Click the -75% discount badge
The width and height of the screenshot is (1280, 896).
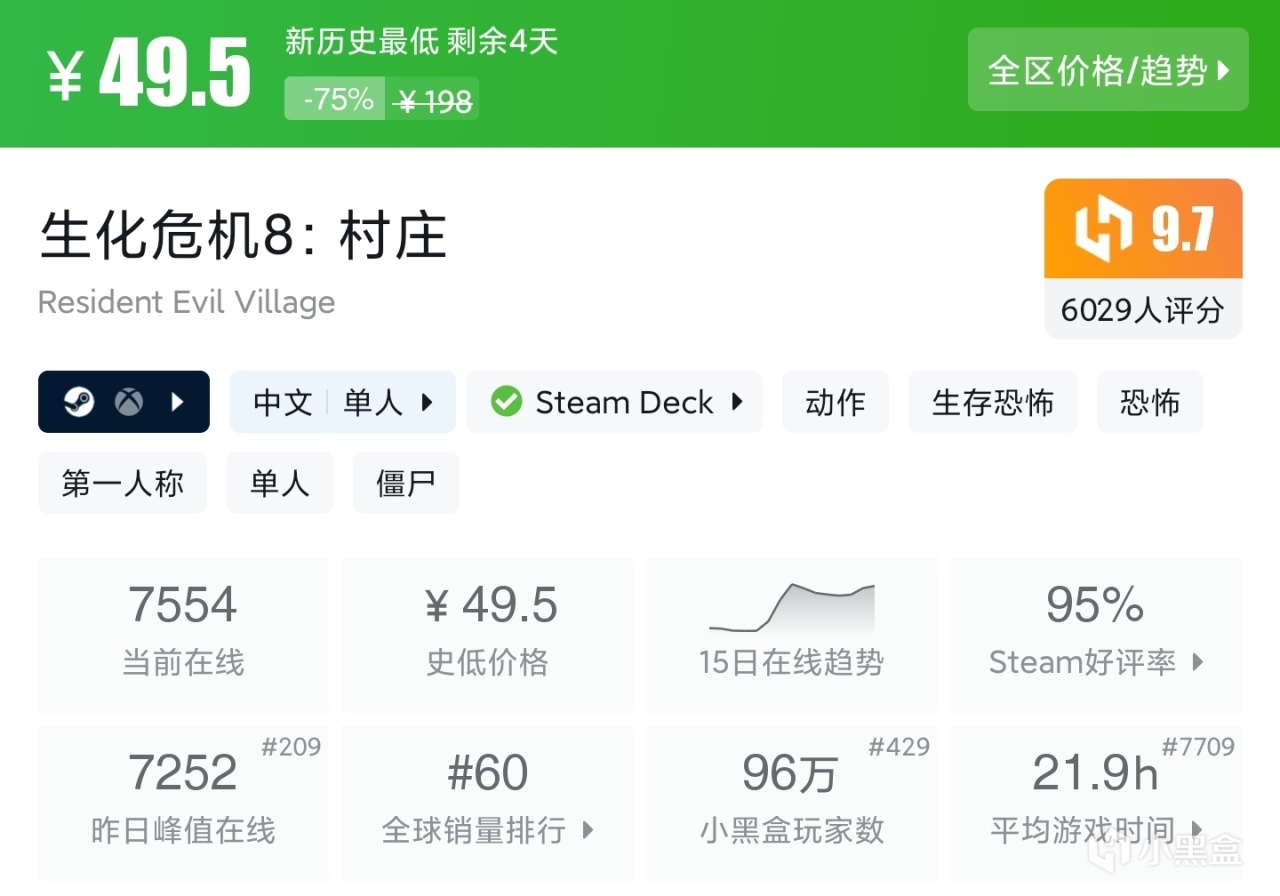click(x=337, y=99)
